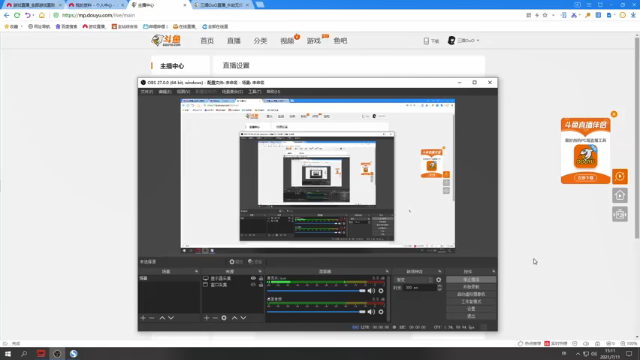
Task: Lock the display capture source
Action: (261, 278)
